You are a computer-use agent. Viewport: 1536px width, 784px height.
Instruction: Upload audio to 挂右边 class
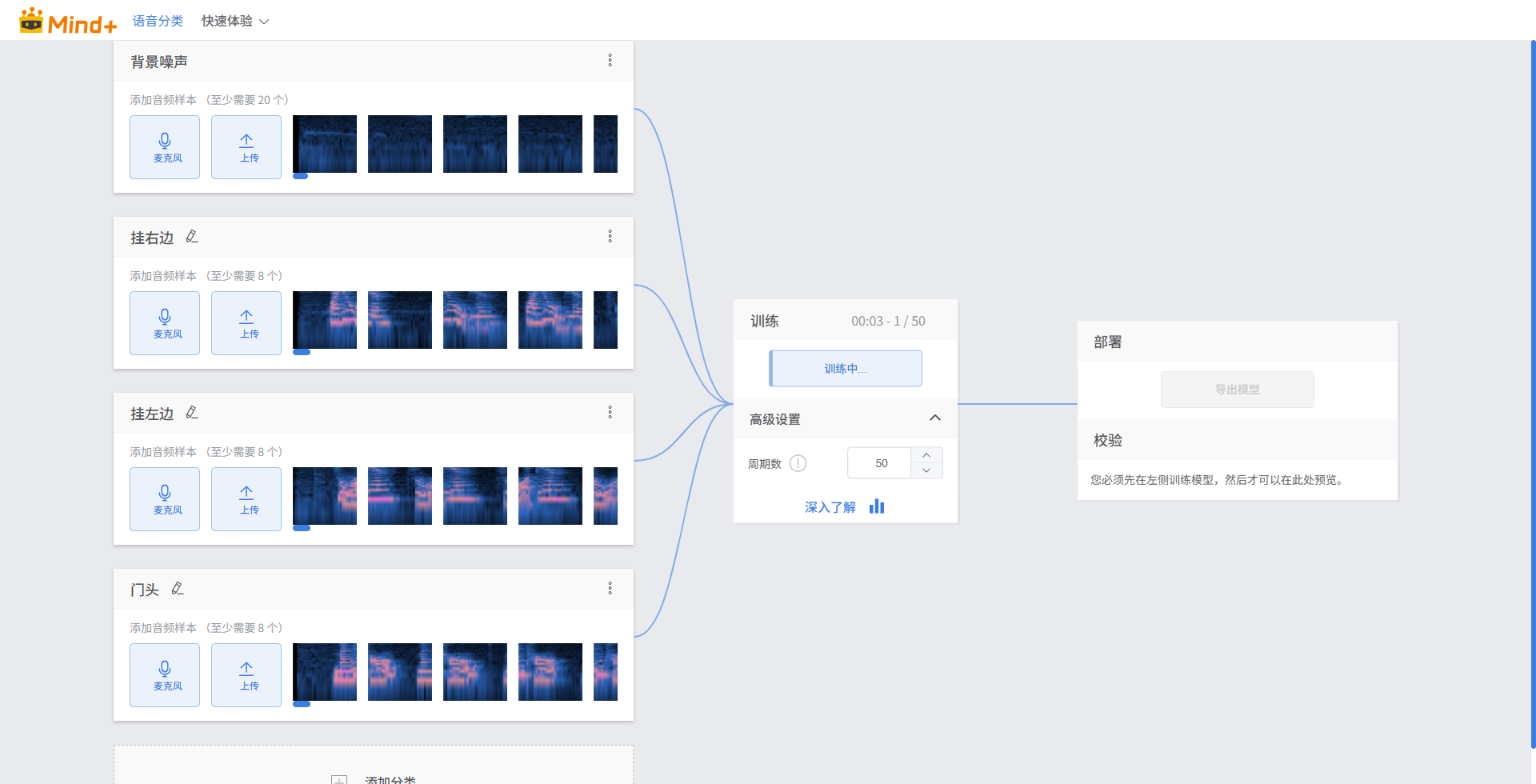pyautogui.click(x=246, y=323)
